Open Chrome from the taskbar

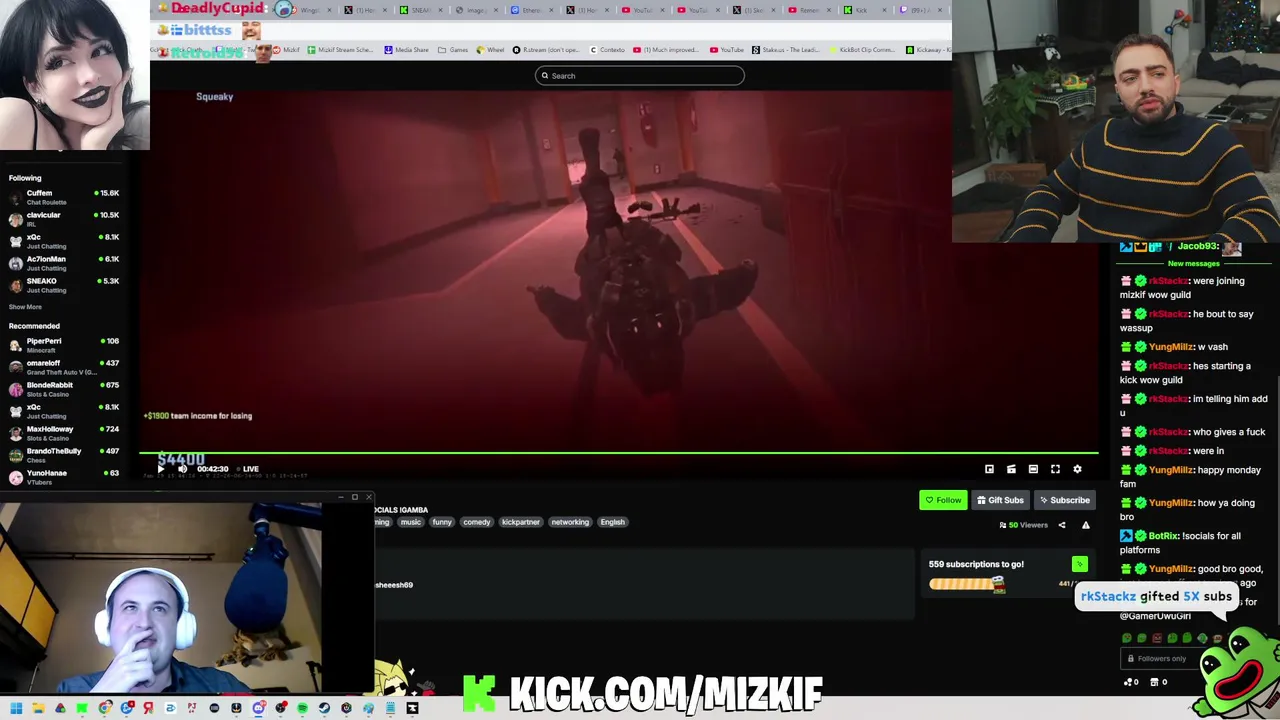click(104, 708)
